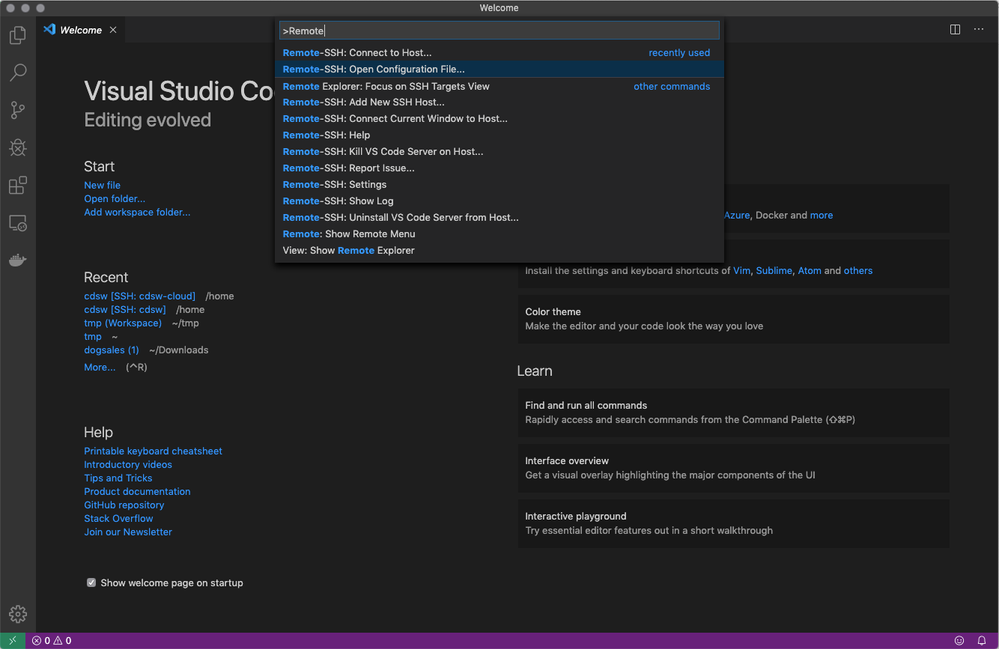Screen dimensions: 999x649
Task: Toggle Show welcome page on startup
Action: 91,582
